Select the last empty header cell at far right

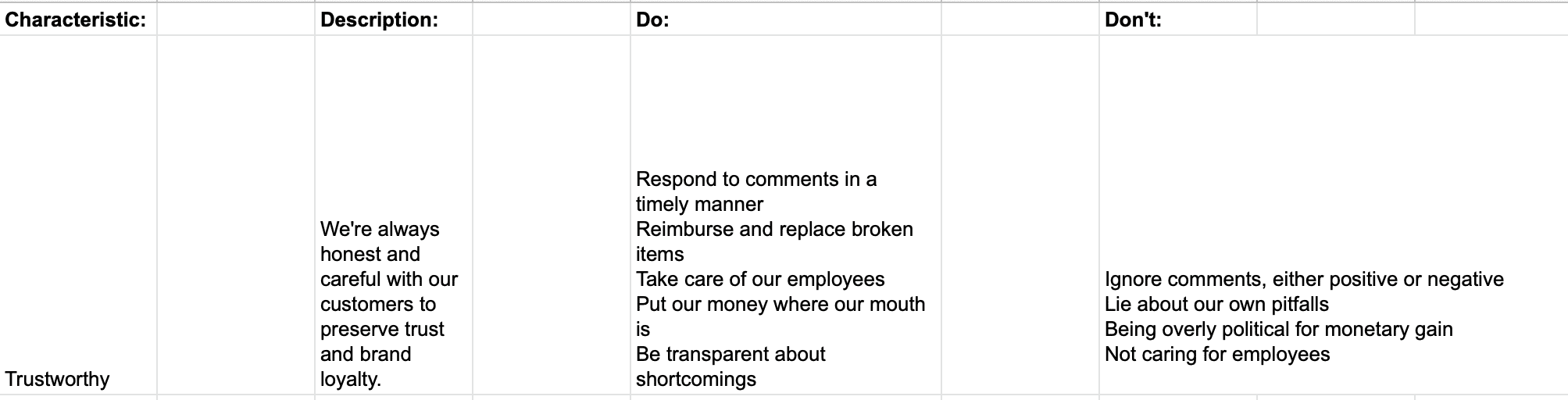tap(1491, 20)
